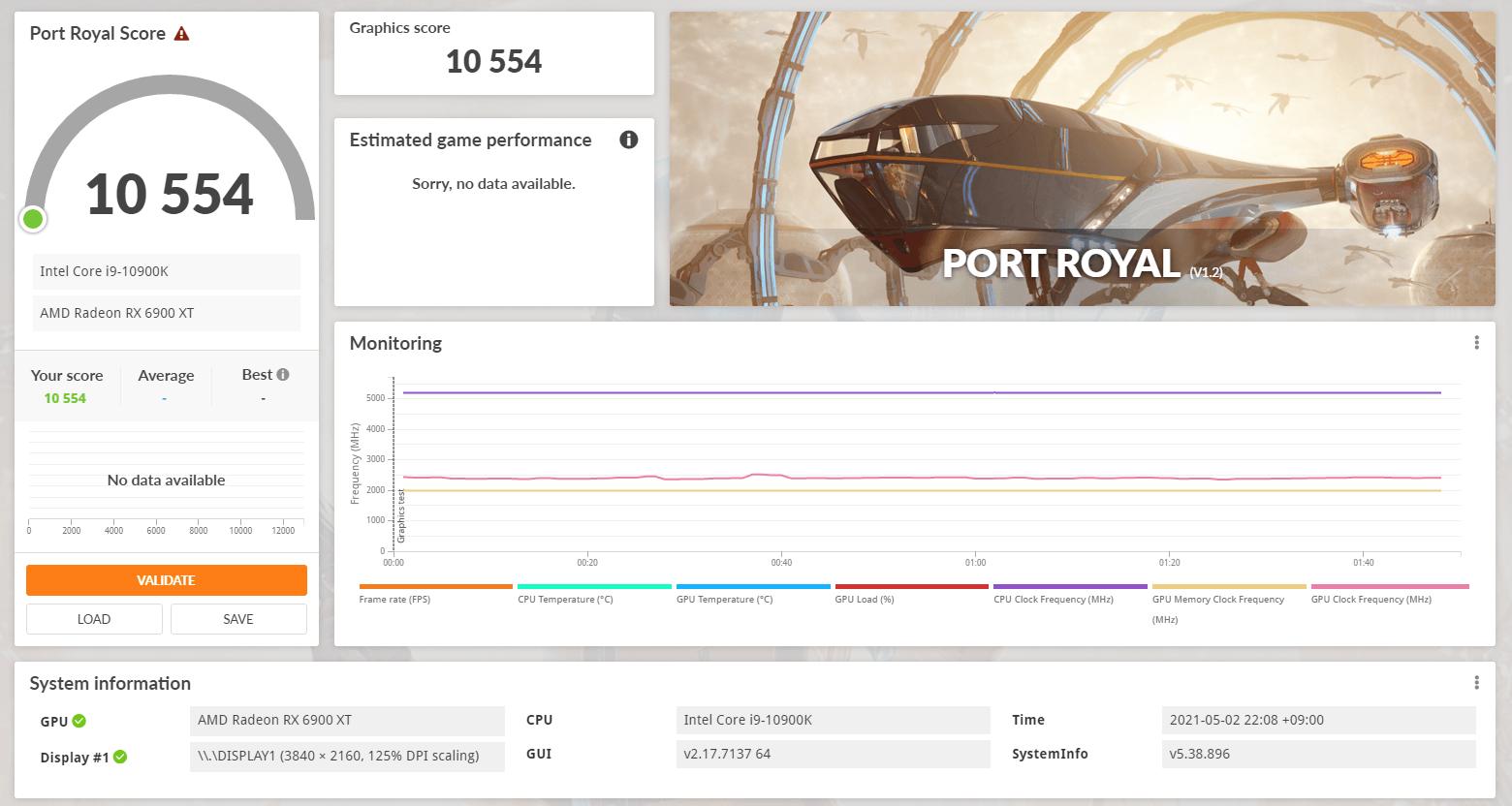The height and width of the screenshot is (806, 1512).
Task: Click the Graphics score value 10 554
Action: (x=494, y=62)
